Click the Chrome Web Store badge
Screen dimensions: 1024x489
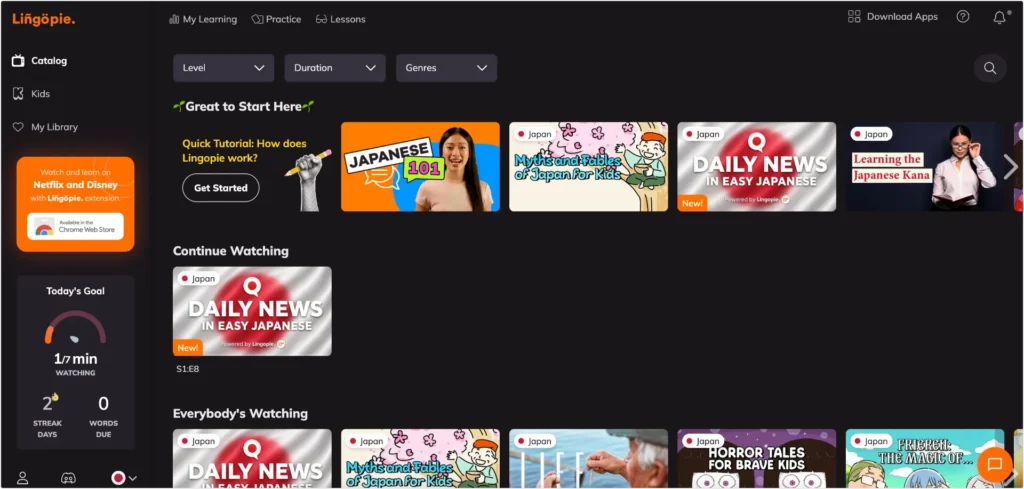[x=75, y=227]
